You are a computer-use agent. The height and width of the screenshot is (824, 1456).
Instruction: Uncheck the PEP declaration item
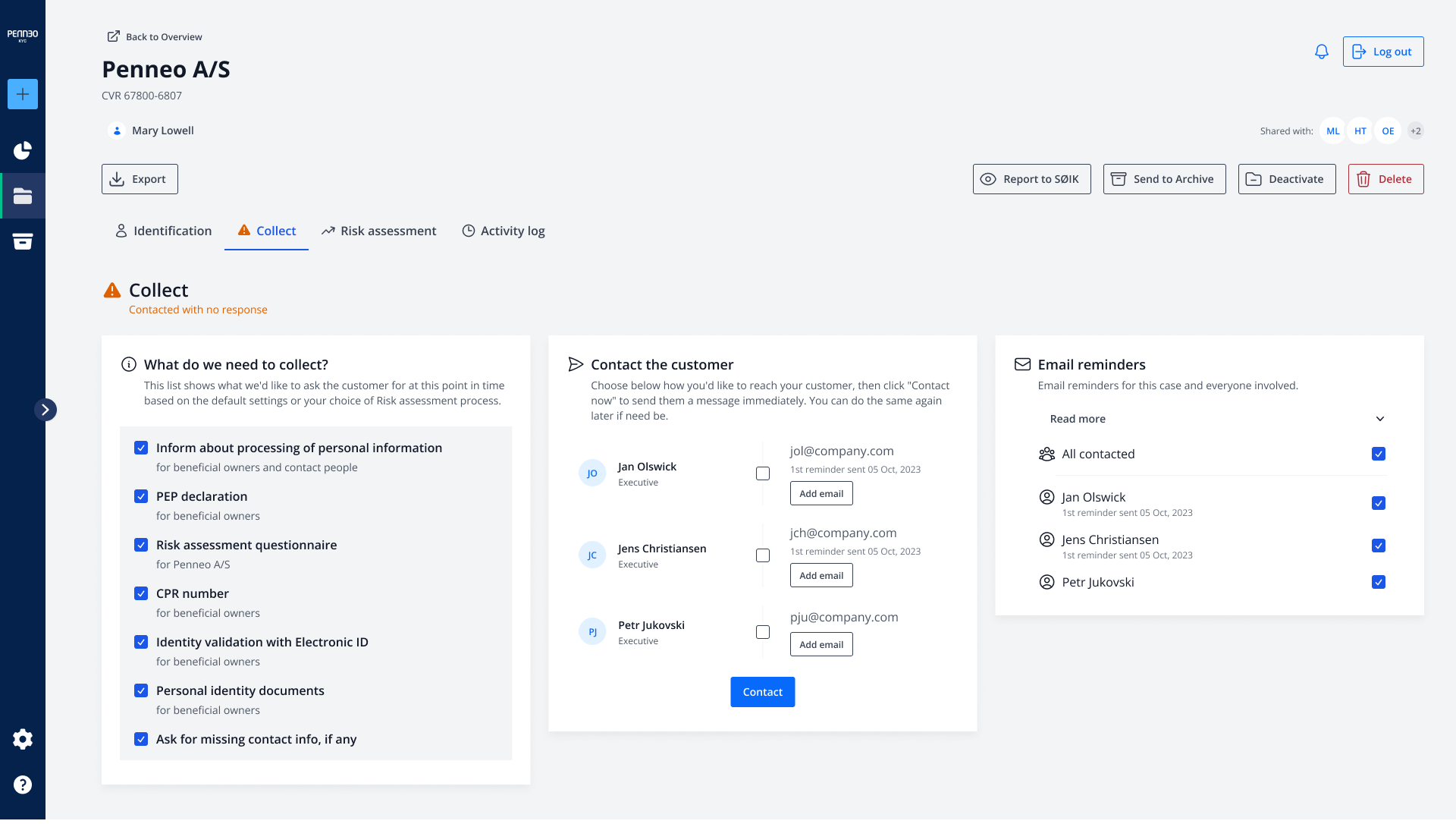[141, 496]
